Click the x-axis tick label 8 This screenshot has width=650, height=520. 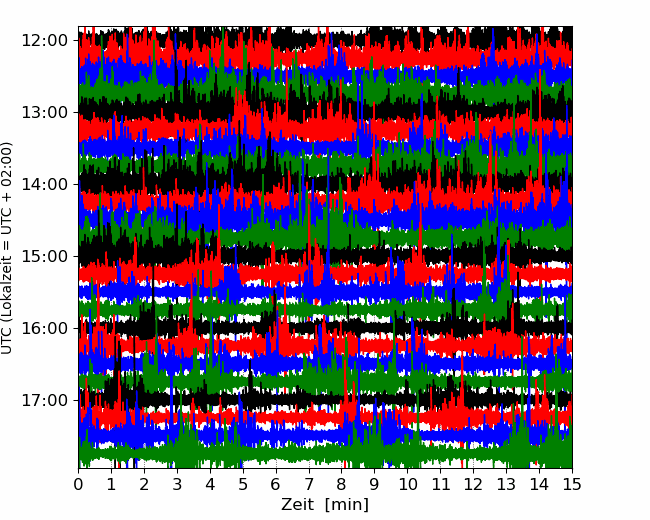pos(342,484)
